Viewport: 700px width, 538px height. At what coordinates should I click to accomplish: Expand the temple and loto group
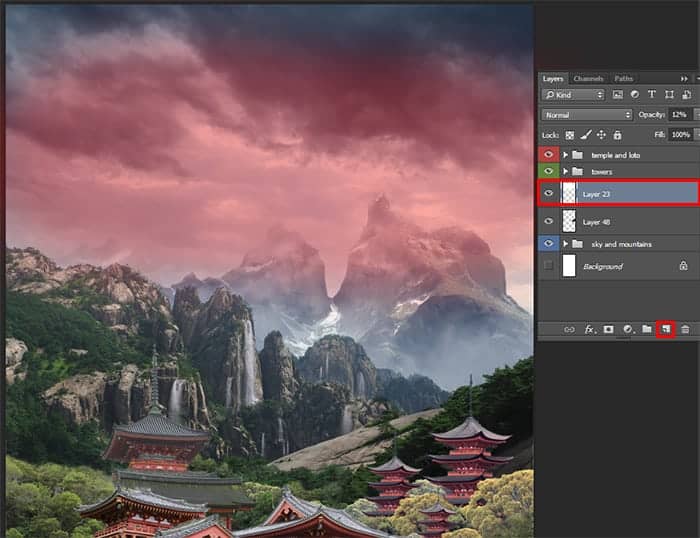565,155
